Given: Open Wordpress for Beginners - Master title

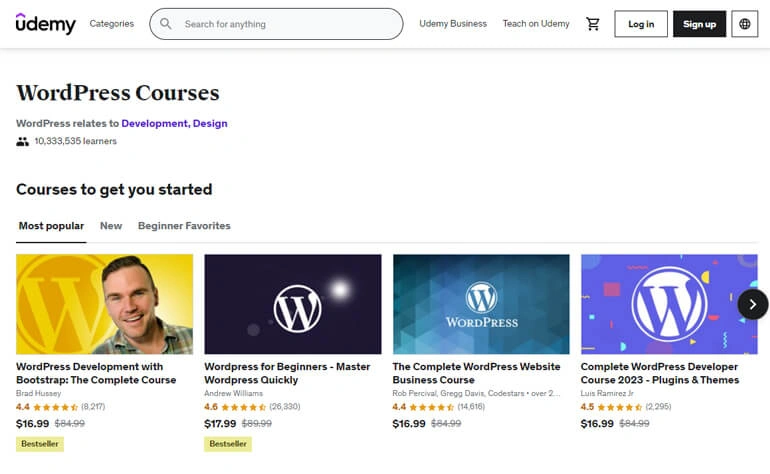Looking at the screenshot, I should click(287, 373).
